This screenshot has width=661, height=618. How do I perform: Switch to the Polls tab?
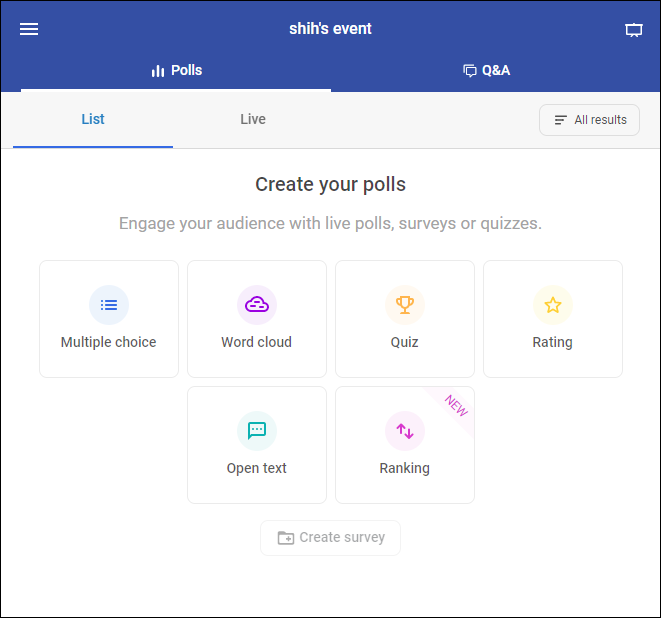point(176,71)
